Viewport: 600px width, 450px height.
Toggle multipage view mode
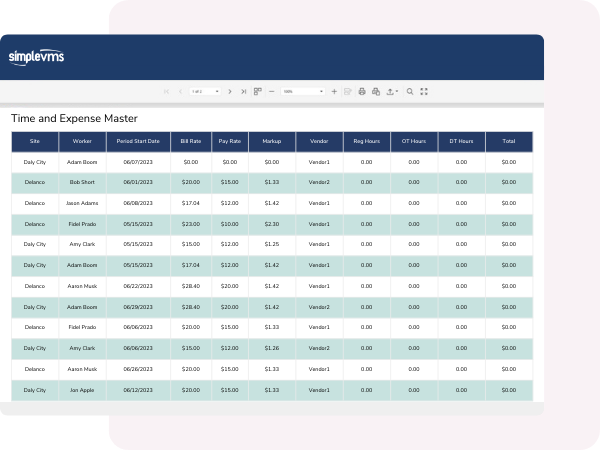point(257,91)
